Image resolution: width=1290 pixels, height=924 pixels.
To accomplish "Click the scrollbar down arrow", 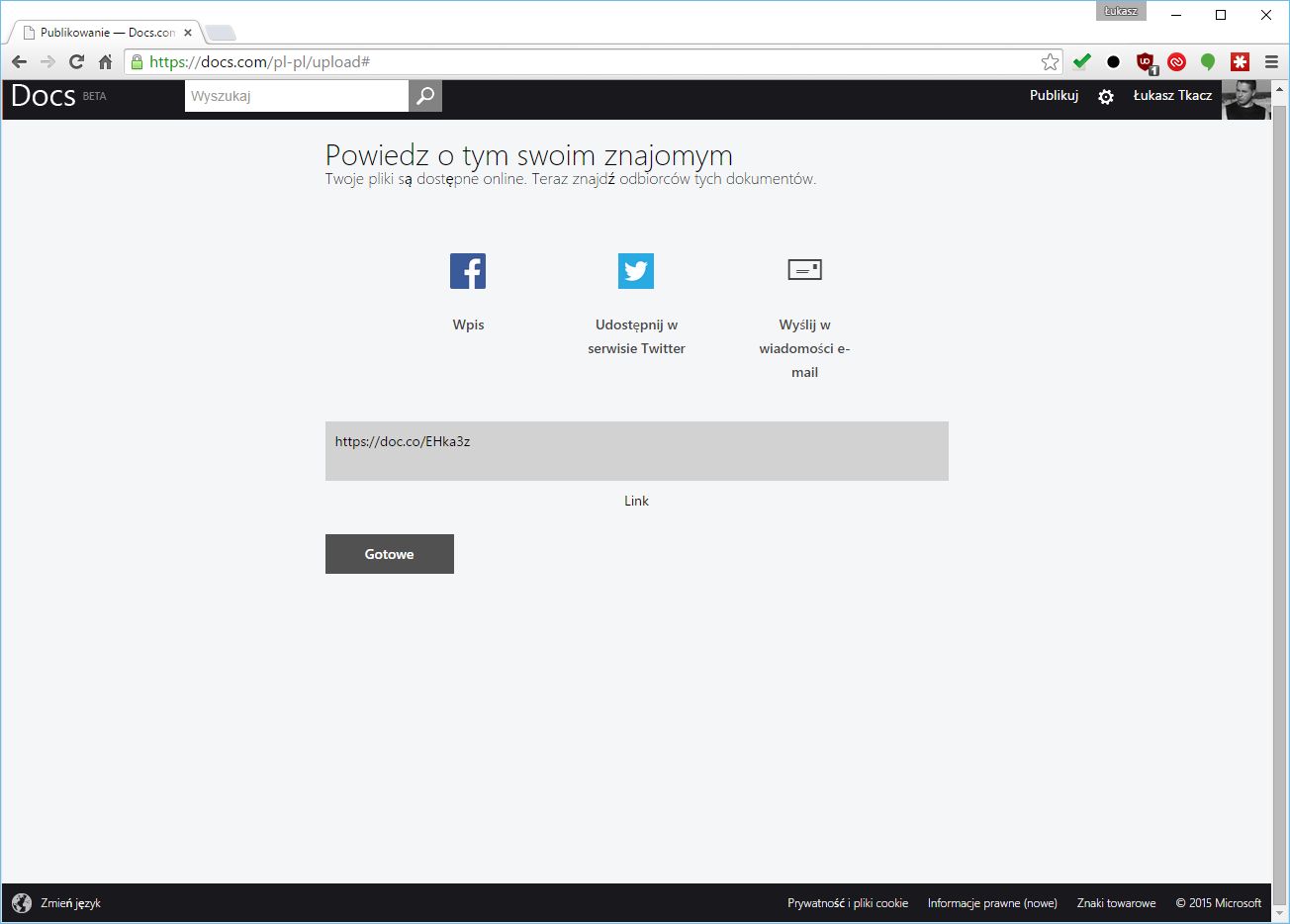I will (x=1279, y=913).
